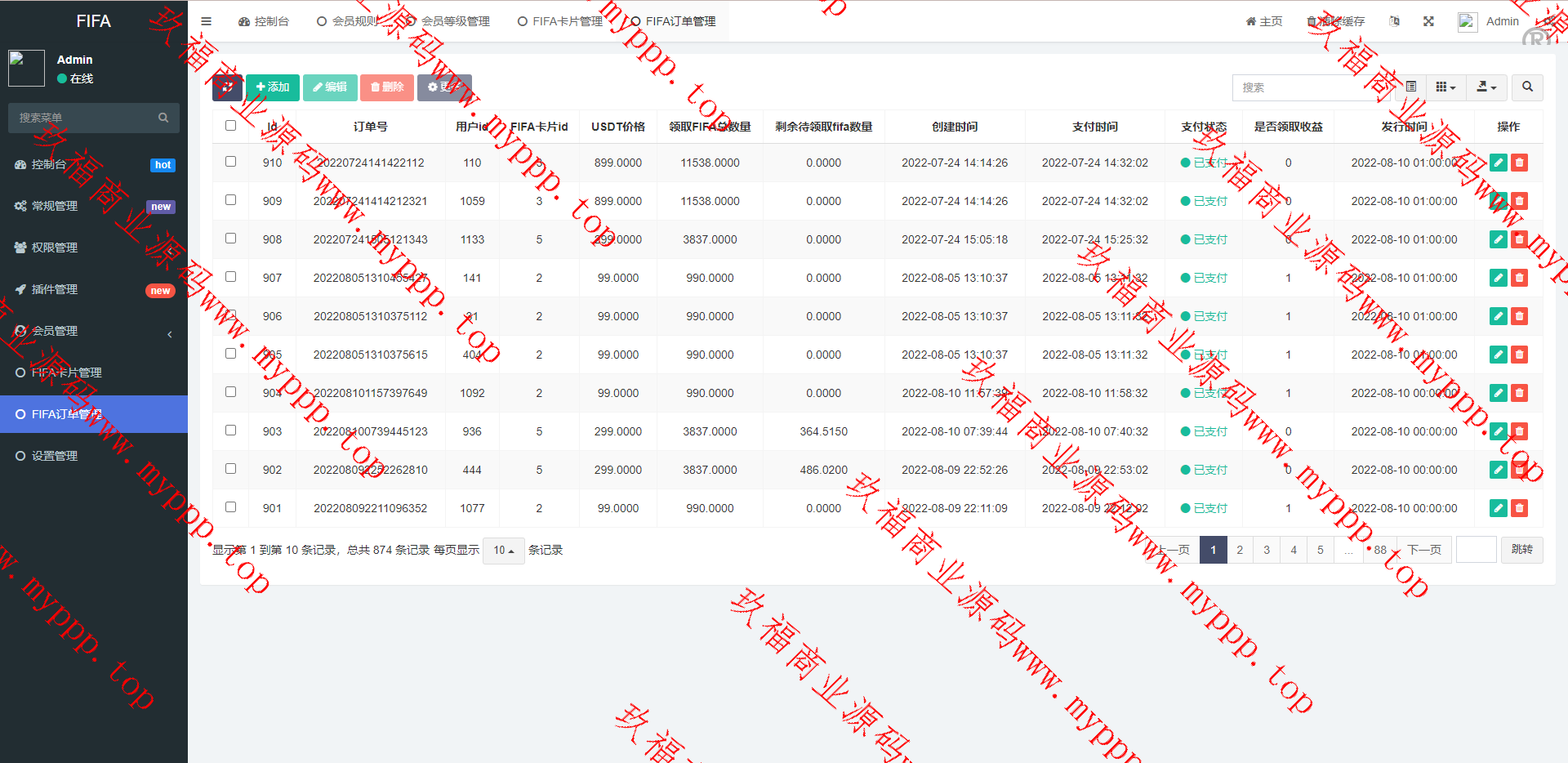Tick the checkbox for order 908
Viewport: 1568px width, 763px height.
(x=230, y=239)
